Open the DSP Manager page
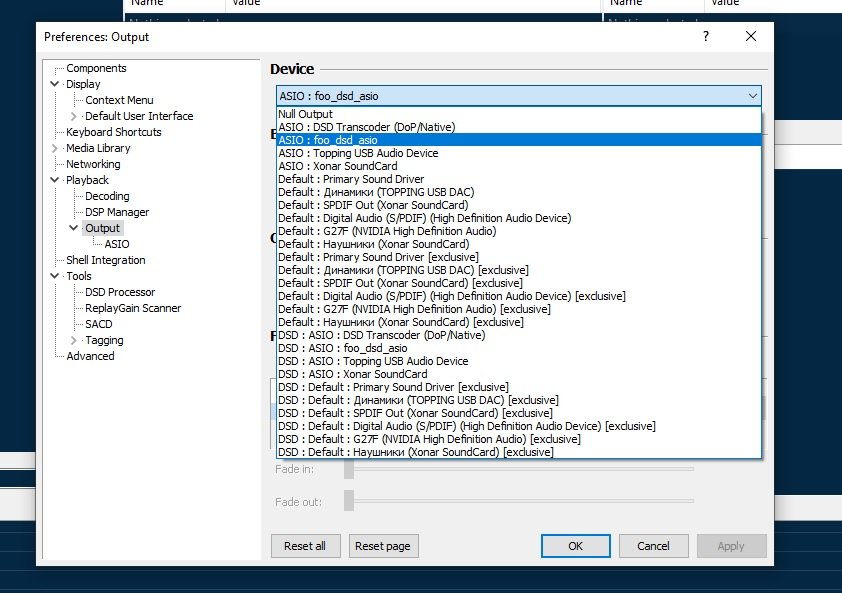This screenshot has width=842, height=593. click(x=117, y=212)
